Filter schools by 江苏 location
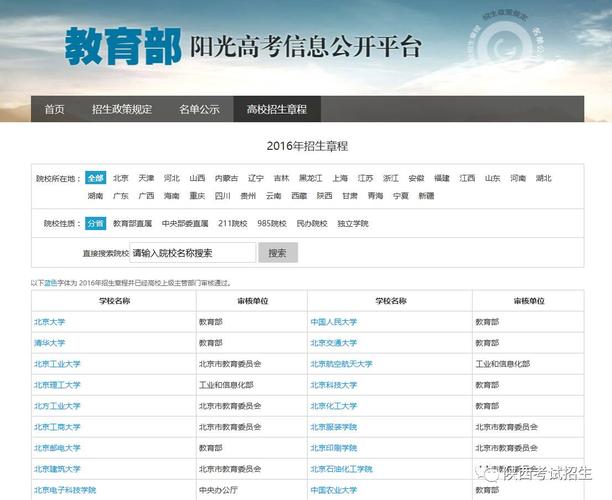Screen dimensions: 612x500 point(365,178)
